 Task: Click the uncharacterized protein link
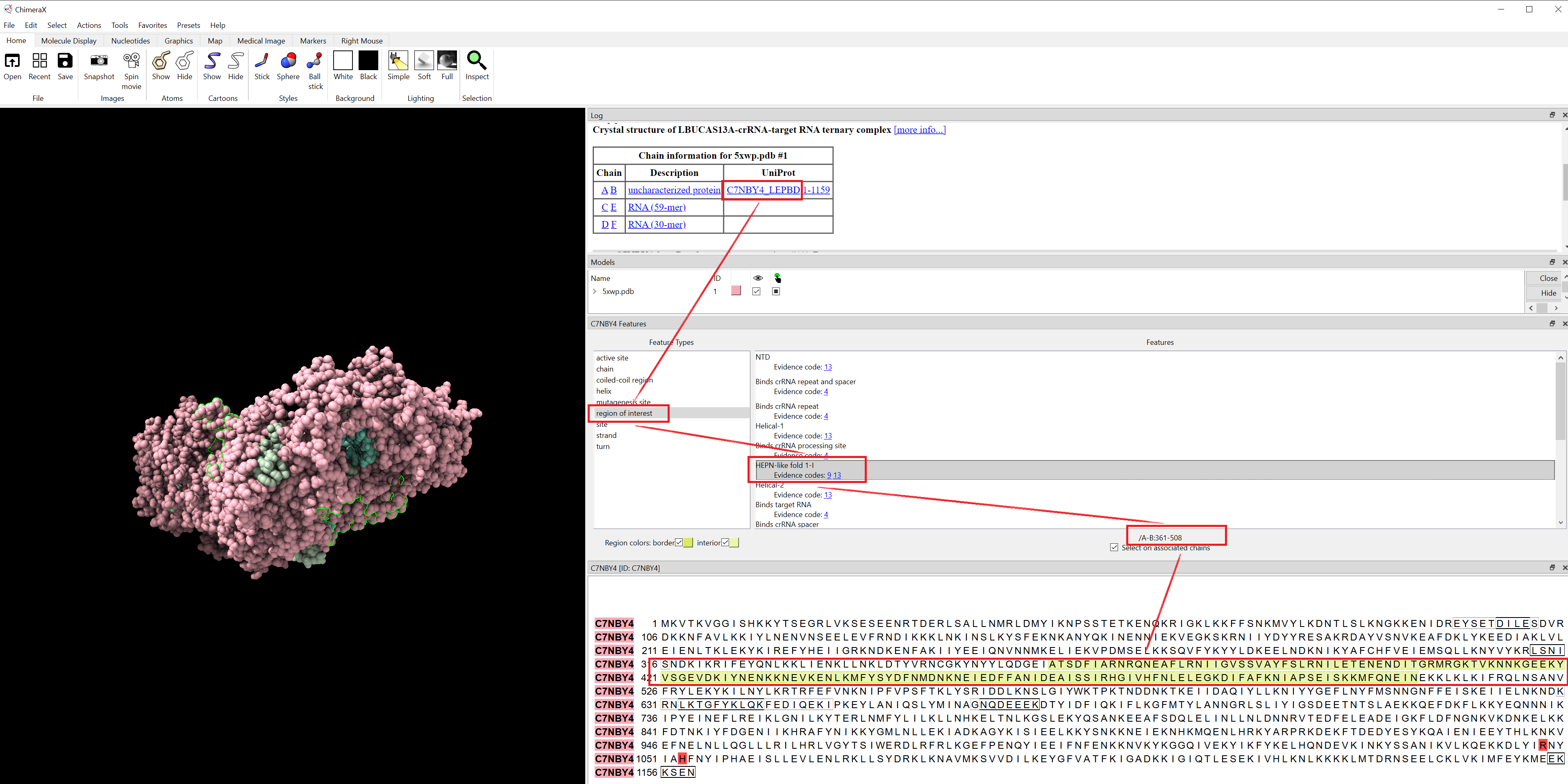674,190
